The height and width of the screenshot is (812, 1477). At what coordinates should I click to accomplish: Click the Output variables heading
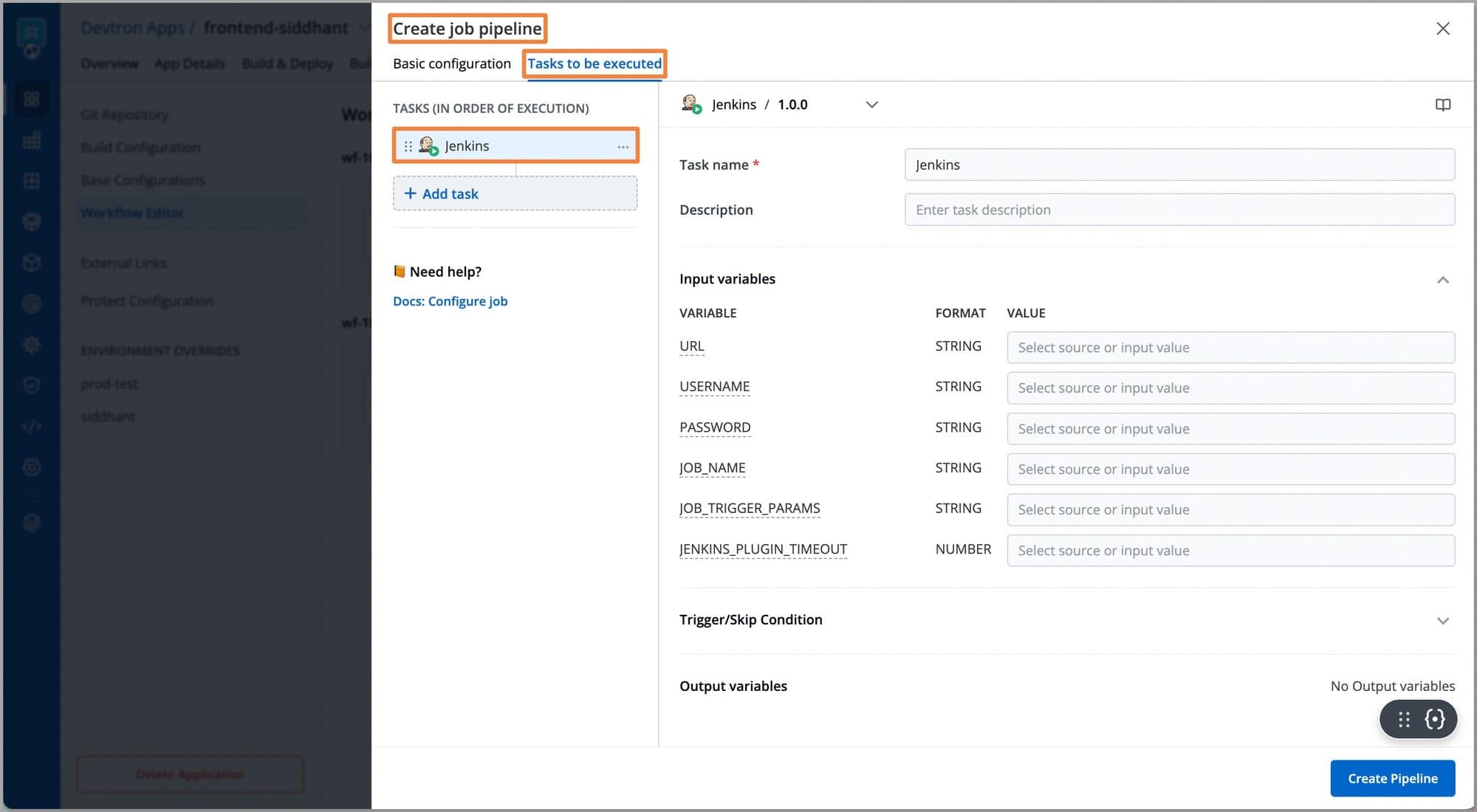click(x=733, y=687)
